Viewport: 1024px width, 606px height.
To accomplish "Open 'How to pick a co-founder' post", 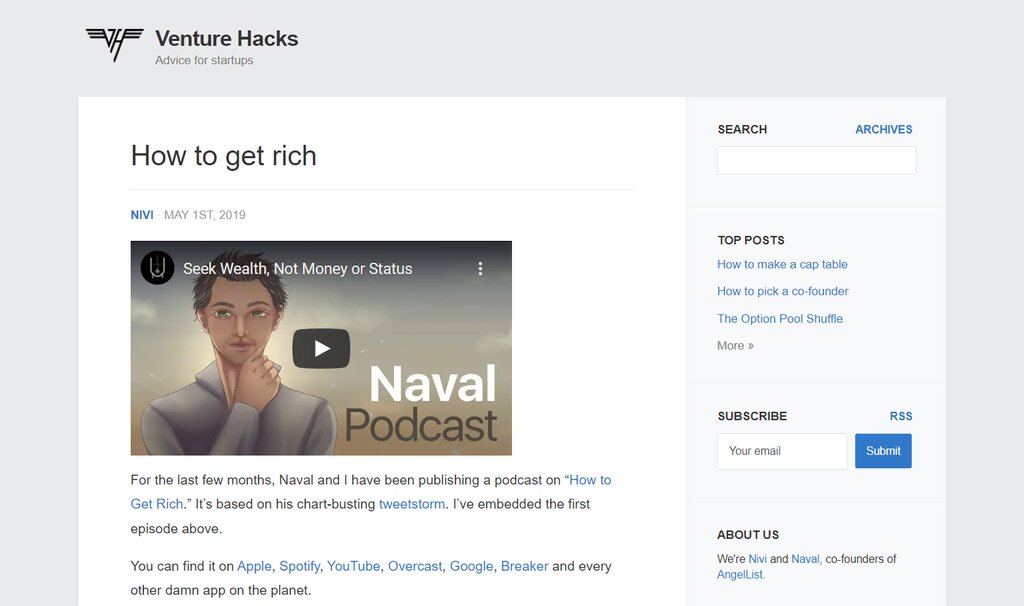I will coord(782,291).
